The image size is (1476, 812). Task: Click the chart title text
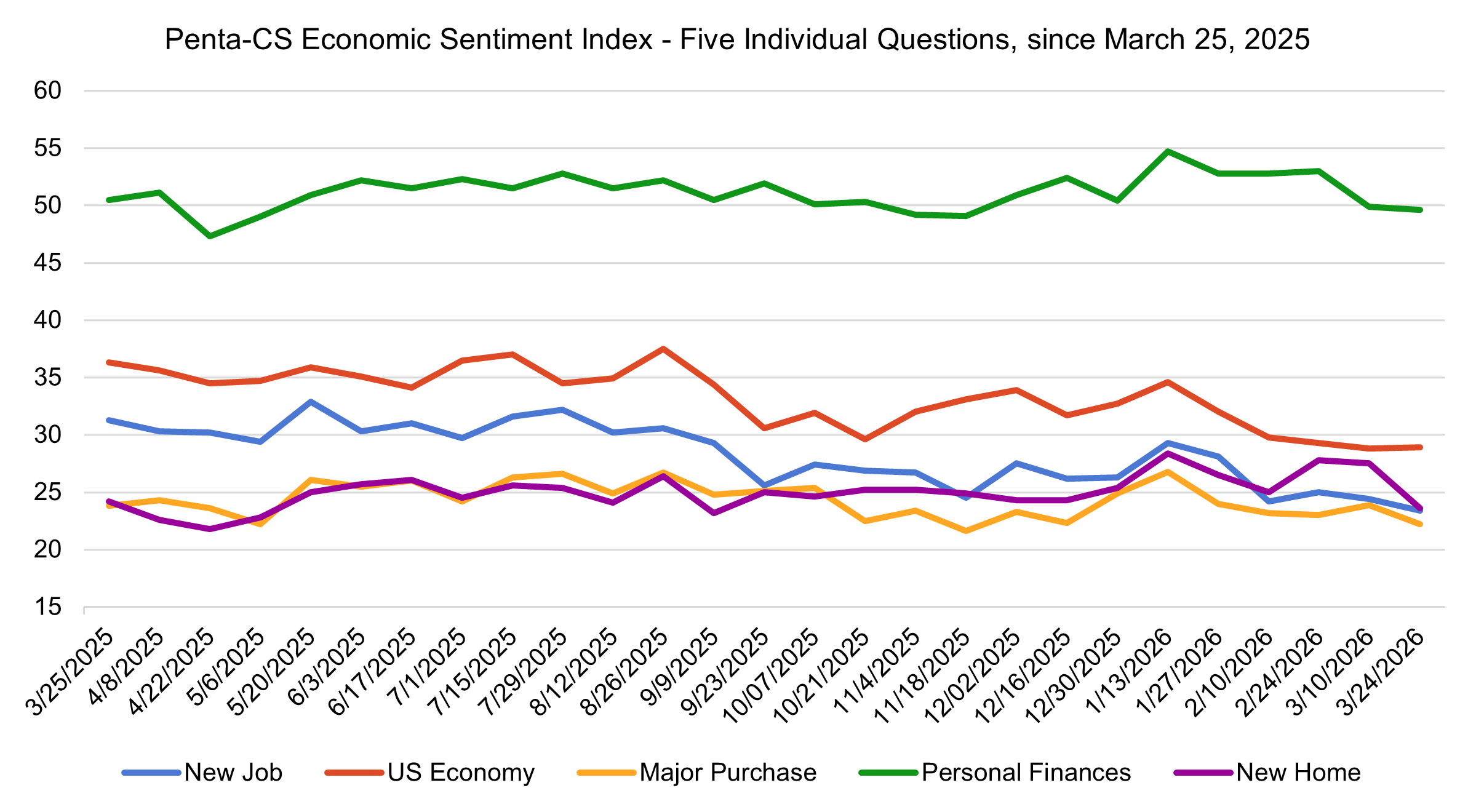pyautogui.click(x=737, y=40)
